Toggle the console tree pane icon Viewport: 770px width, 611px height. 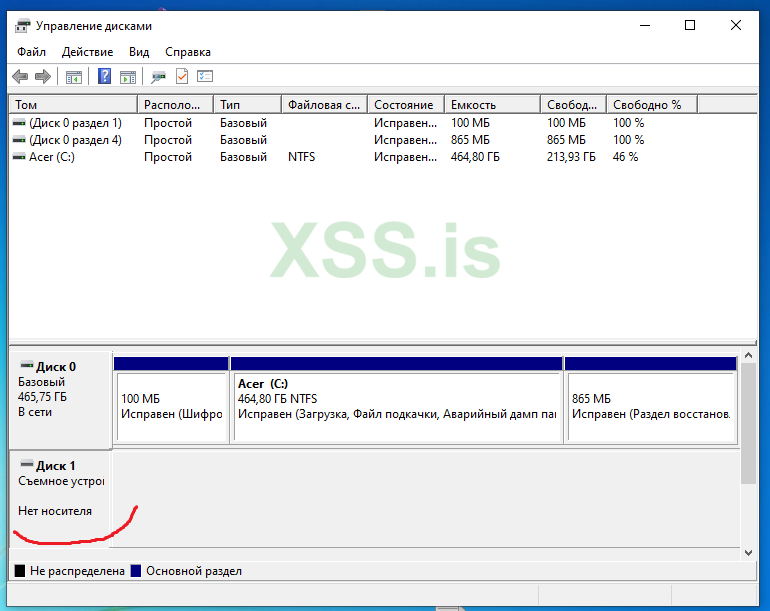(74, 77)
